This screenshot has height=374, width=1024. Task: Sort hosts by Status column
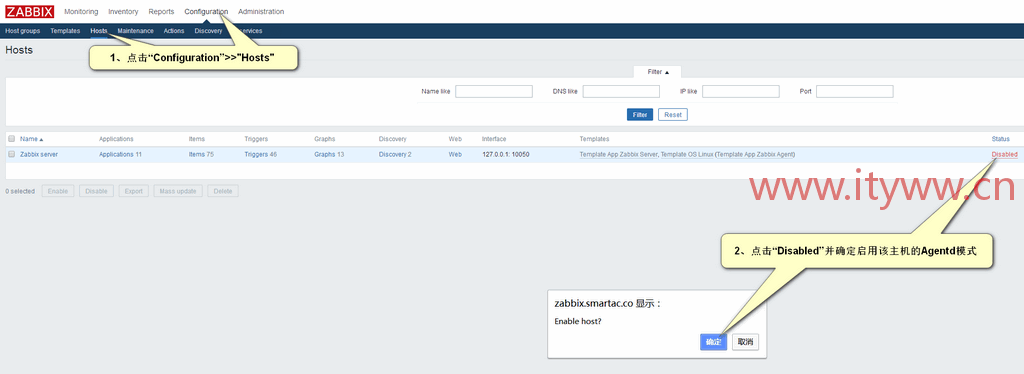tap(1000, 139)
